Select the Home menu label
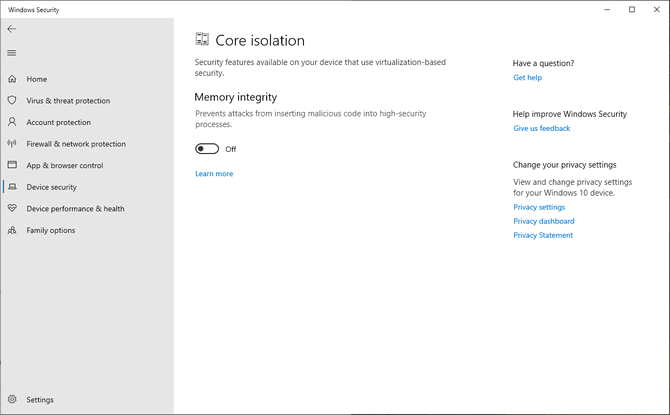This screenshot has height=415, width=670. pyautogui.click(x=37, y=79)
